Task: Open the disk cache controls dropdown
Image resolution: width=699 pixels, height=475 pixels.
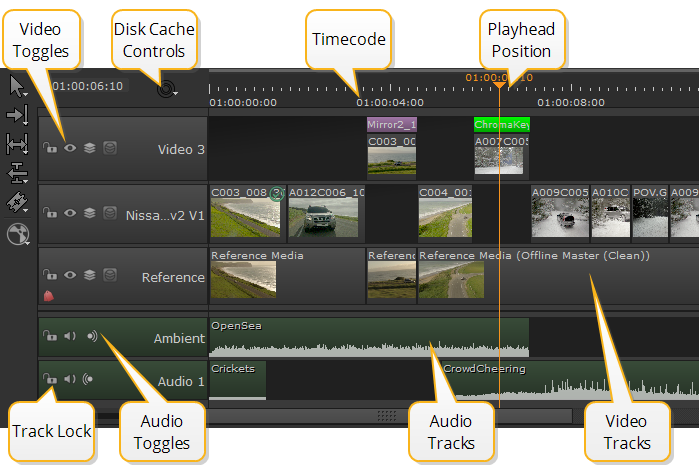Action: [x=167, y=88]
